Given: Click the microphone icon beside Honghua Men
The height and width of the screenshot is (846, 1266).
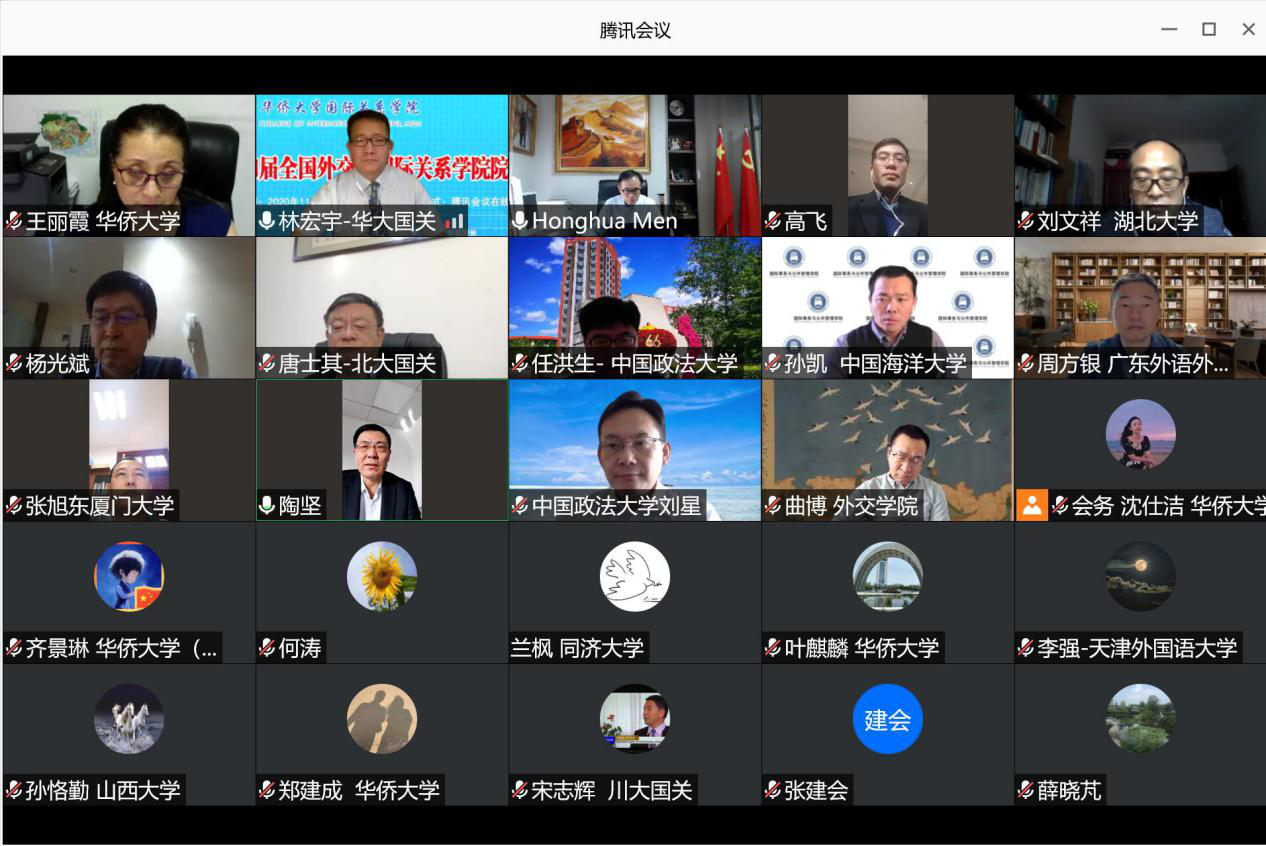Looking at the screenshot, I should 520,221.
